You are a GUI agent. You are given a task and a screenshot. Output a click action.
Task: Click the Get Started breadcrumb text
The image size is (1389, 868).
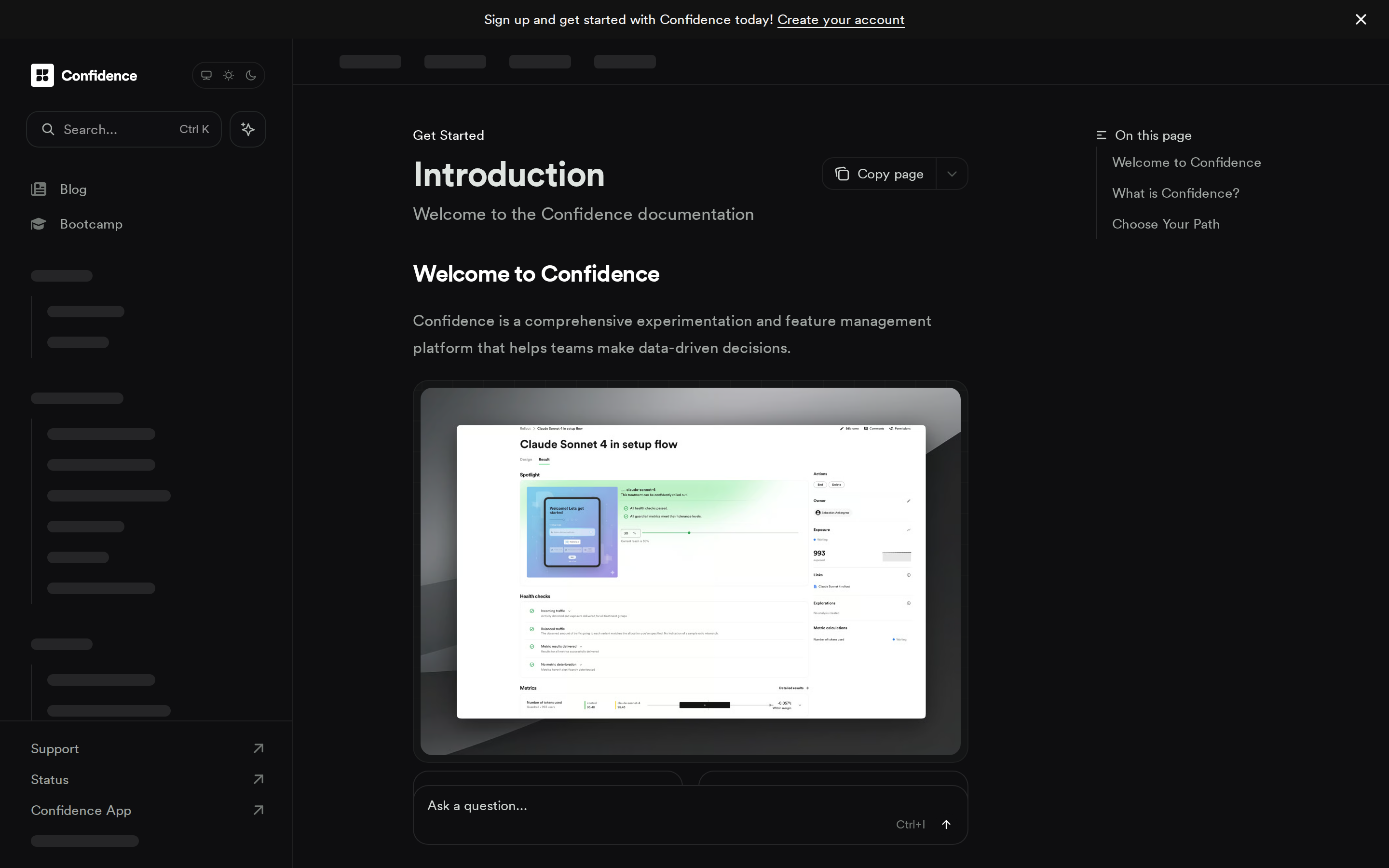448,136
